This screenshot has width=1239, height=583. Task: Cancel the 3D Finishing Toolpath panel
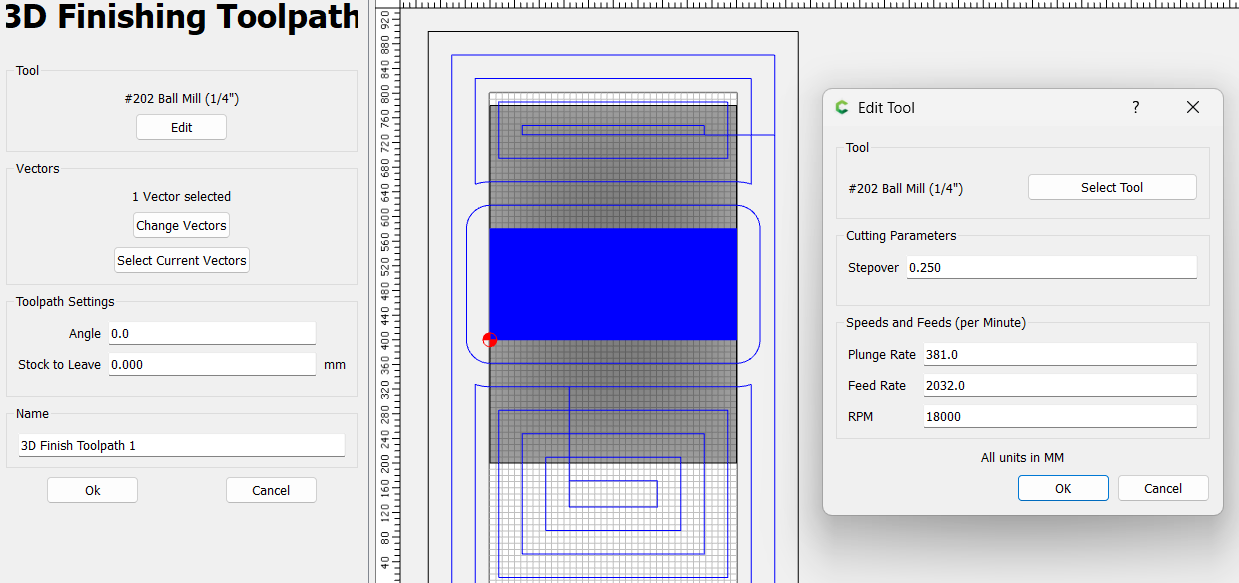pyautogui.click(x=270, y=490)
